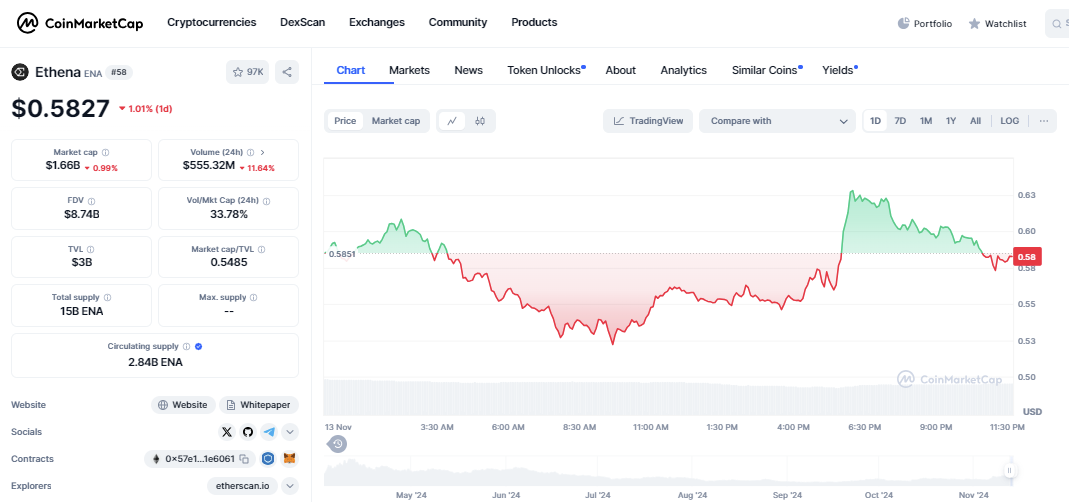1069x502 pixels.
Task: Click TVL info icon
Action: click(91, 250)
